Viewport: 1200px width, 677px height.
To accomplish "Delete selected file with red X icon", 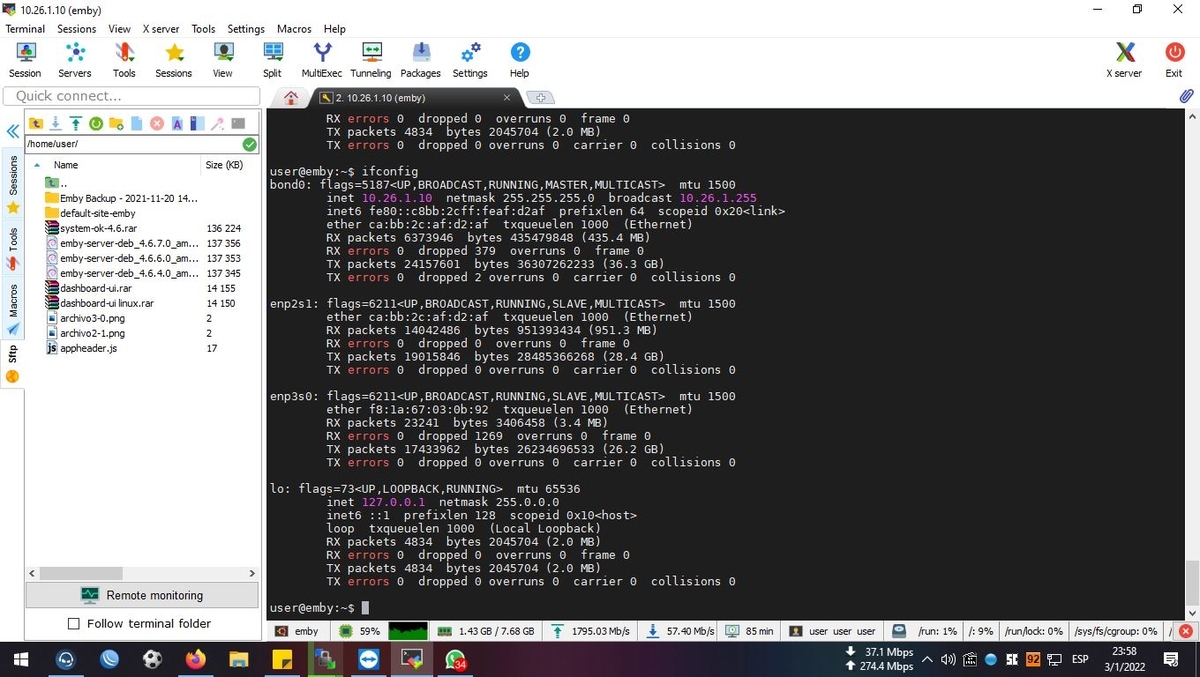I will coord(157,124).
